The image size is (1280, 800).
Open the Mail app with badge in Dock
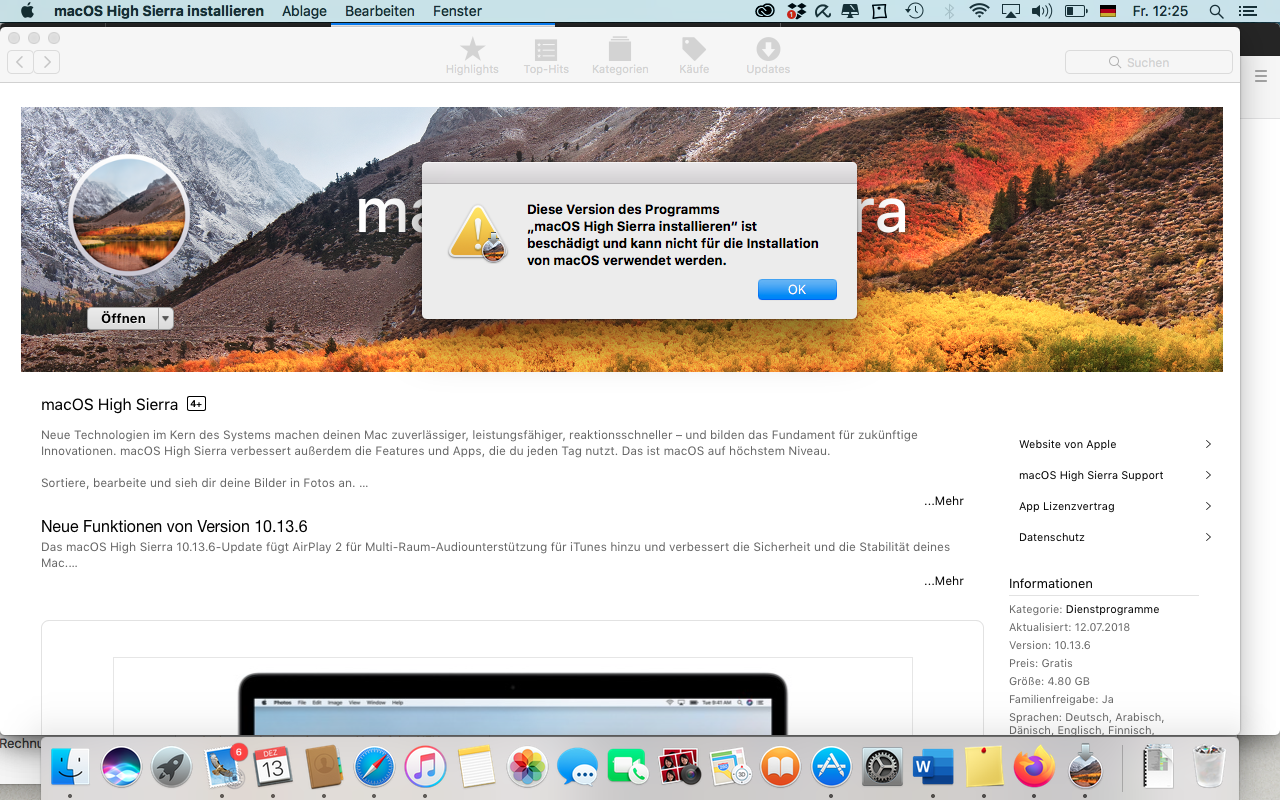[x=224, y=767]
